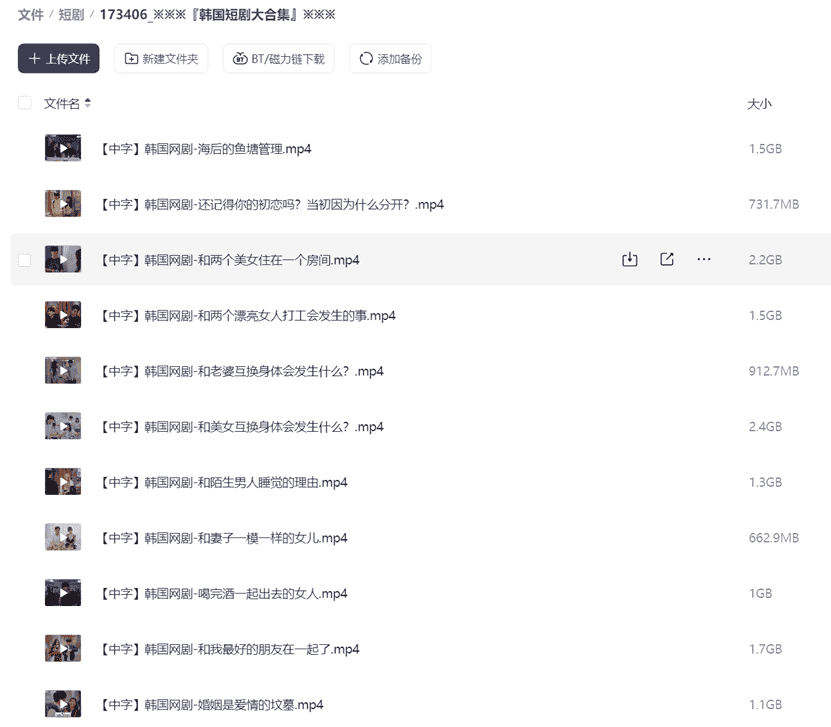Navigate to 短剧 breadcrumb folder
Screen dimensions: 831x727
tap(71, 15)
